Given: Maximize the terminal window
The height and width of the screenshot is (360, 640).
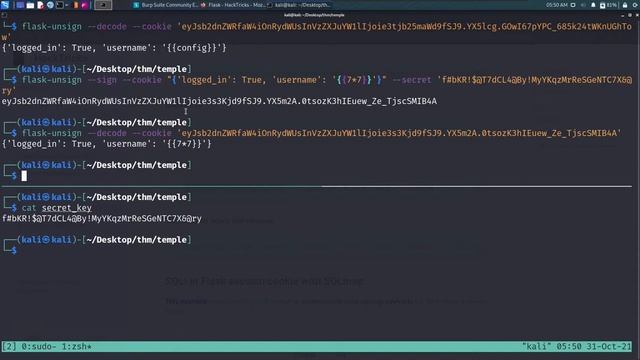Looking at the screenshot, I should coord(630,15).
